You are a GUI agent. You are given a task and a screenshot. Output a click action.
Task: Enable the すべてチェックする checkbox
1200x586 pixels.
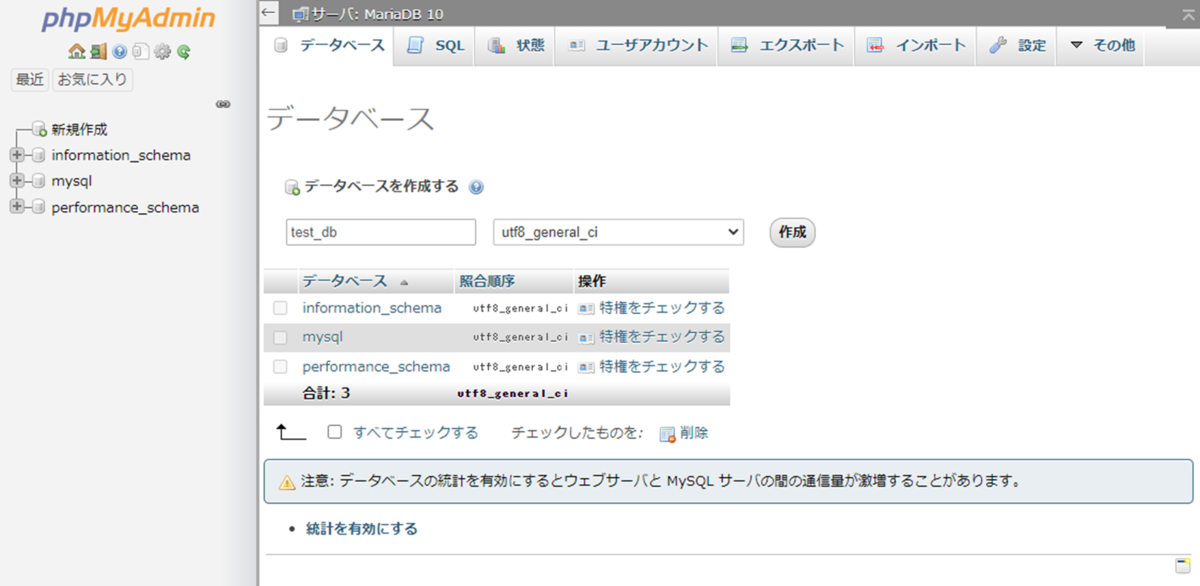[335, 433]
